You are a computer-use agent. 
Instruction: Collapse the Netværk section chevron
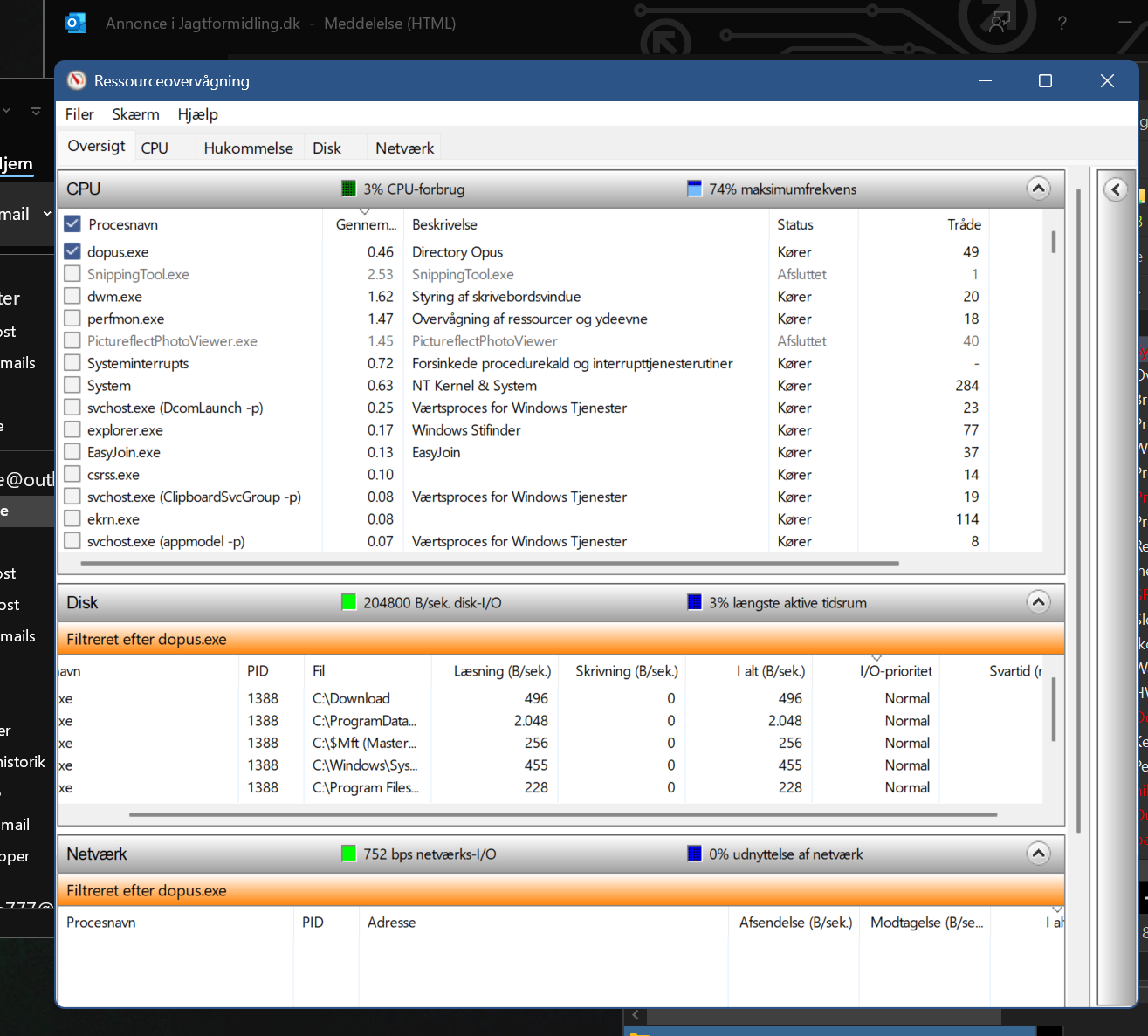click(1038, 854)
